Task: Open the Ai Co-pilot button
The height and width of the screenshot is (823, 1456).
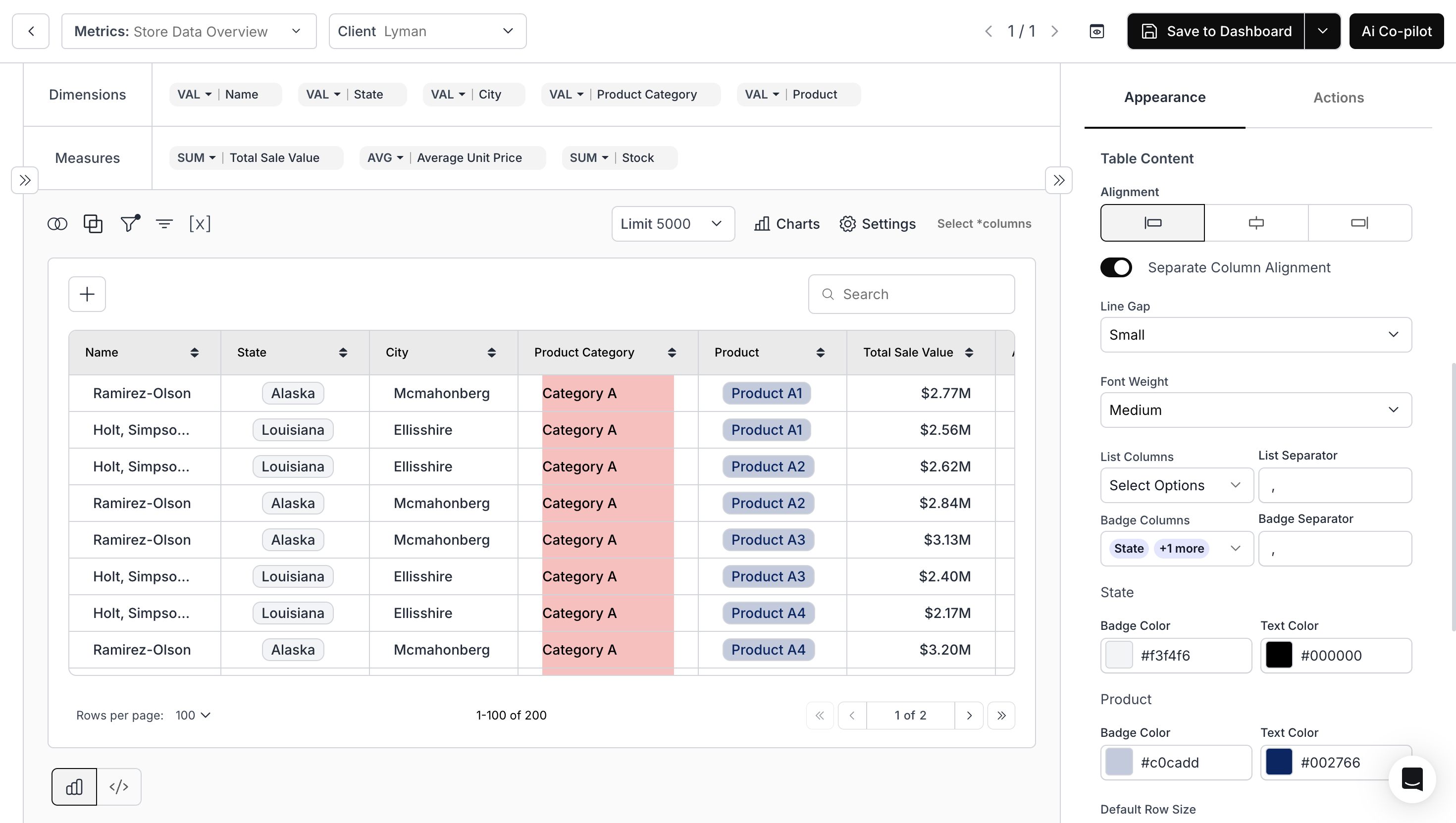Action: pos(1396,31)
